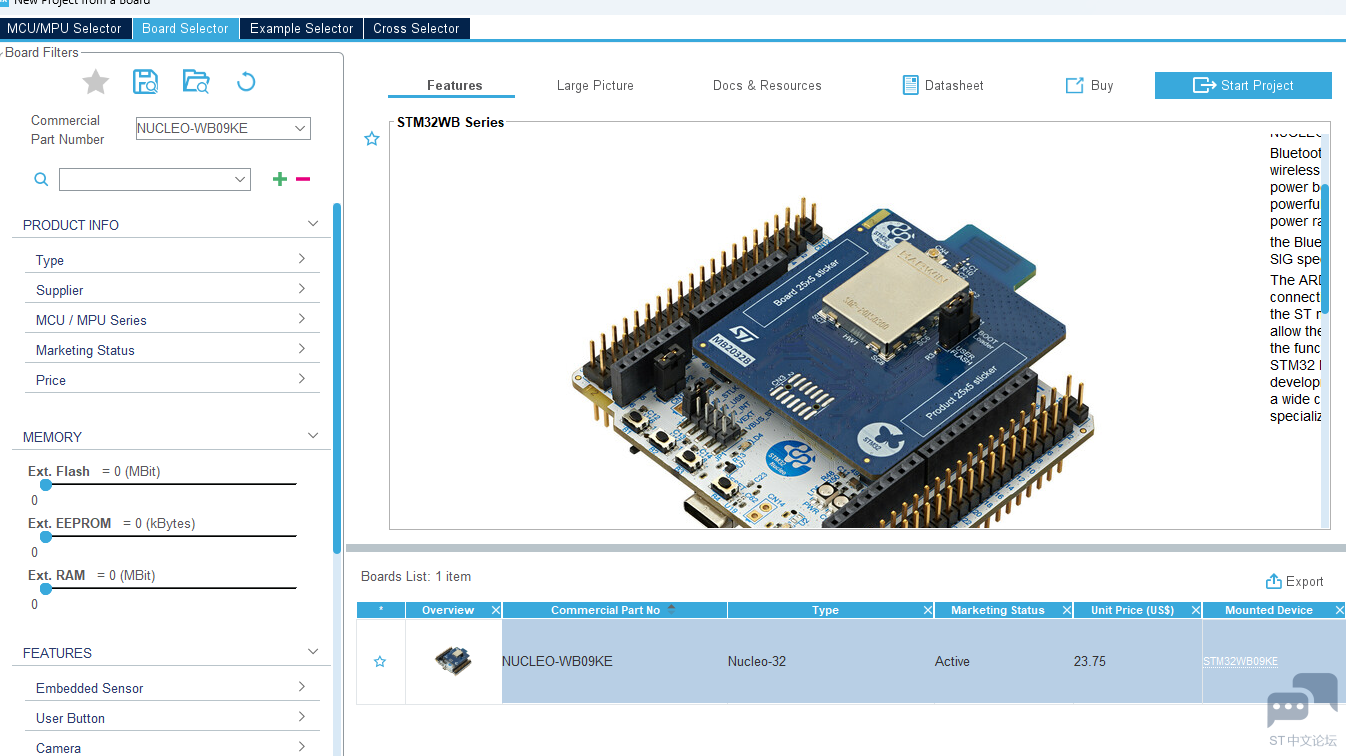
Task: Go to the Cross Selector tab
Action: click(416, 28)
